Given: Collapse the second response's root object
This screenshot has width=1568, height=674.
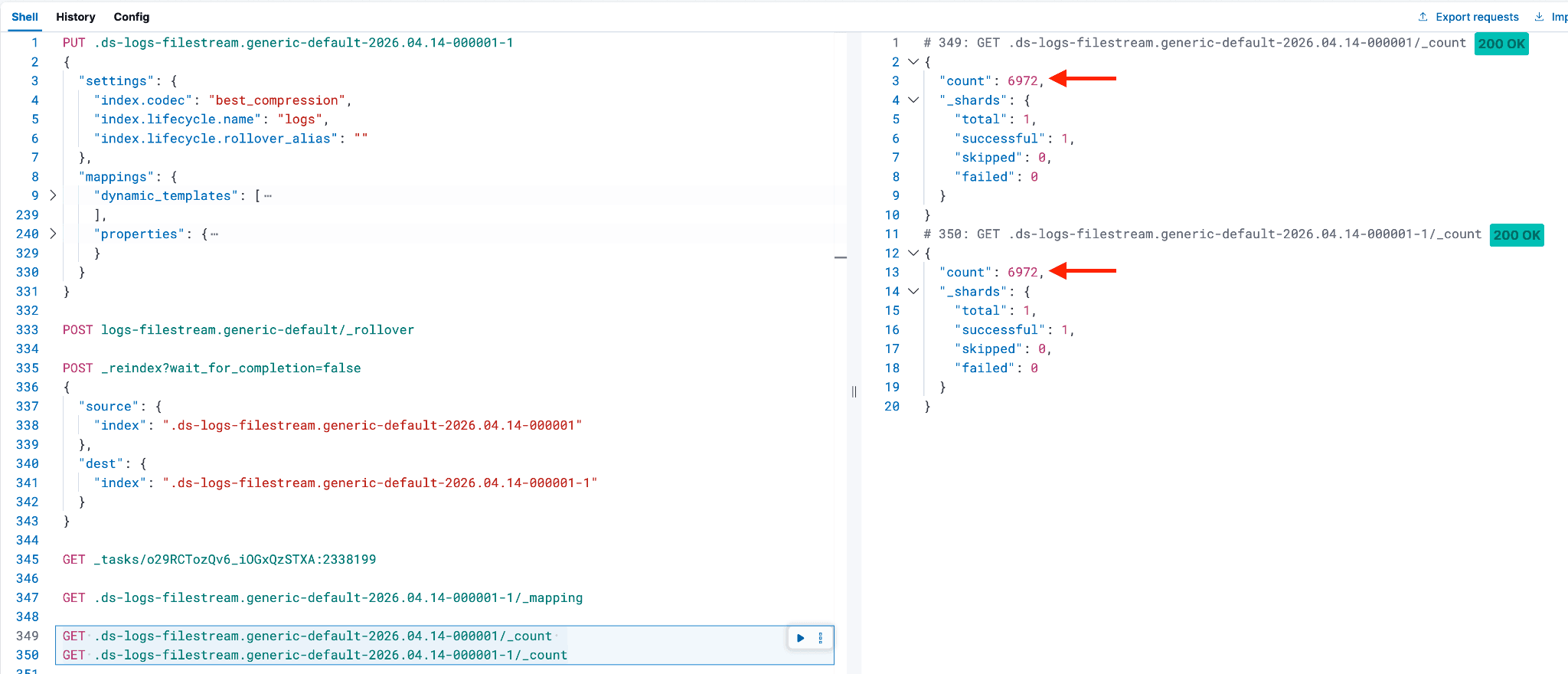Looking at the screenshot, I should (x=913, y=253).
